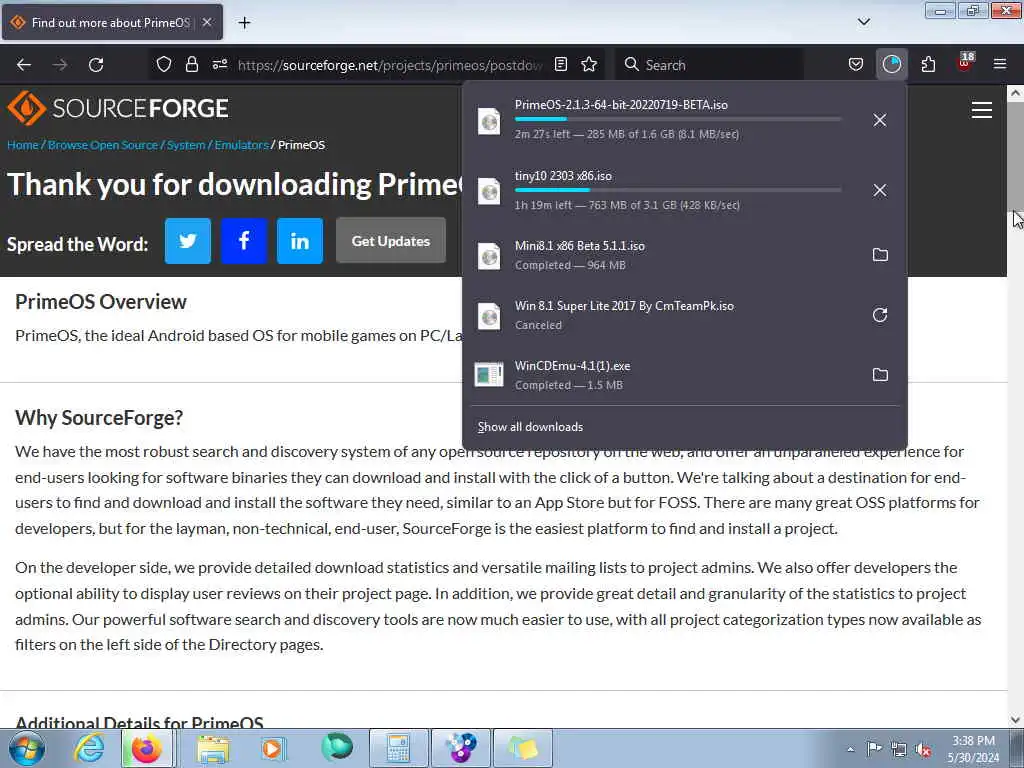
Task: Click the Firefox taskbar icon
Action: click(147, 748)
